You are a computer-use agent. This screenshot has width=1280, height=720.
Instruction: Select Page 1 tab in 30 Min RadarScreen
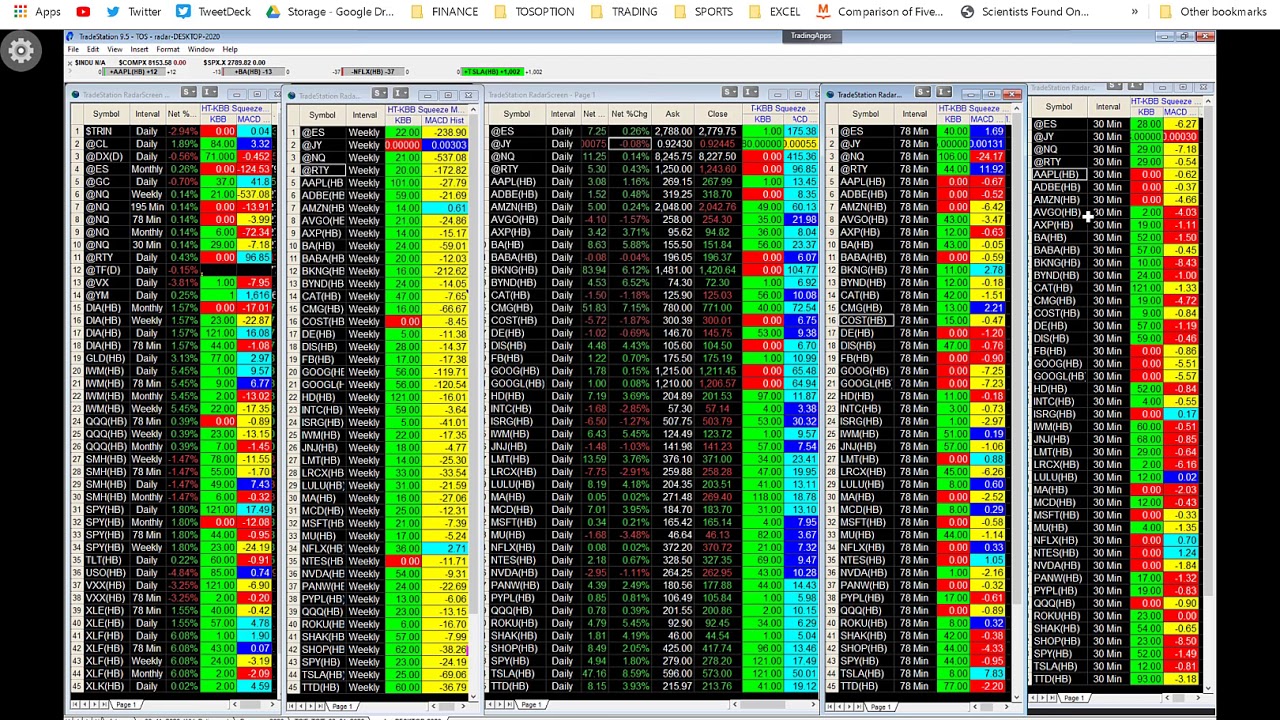(x=1072, y=698)
